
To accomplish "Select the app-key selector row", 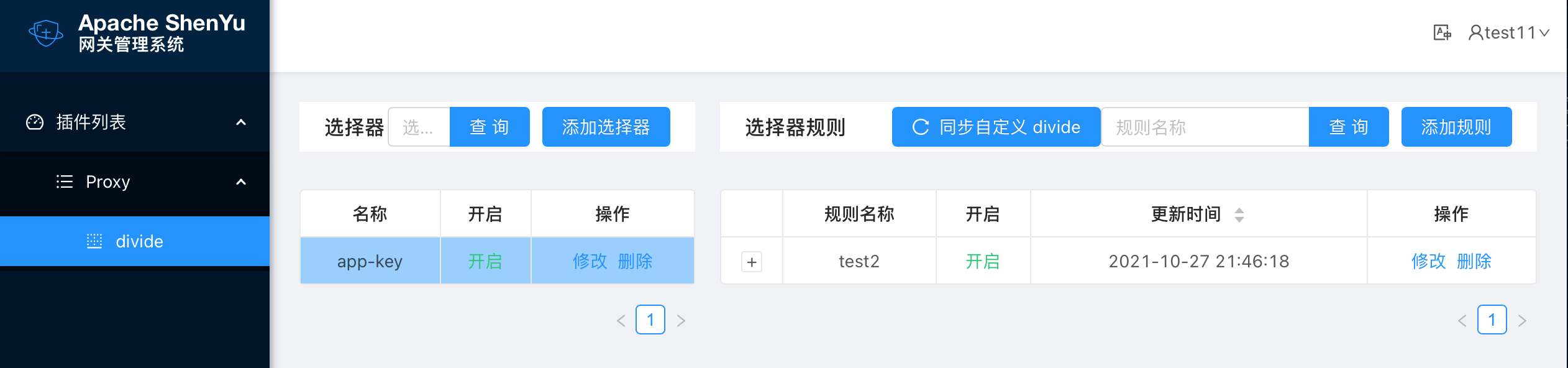I will point(370,261).
